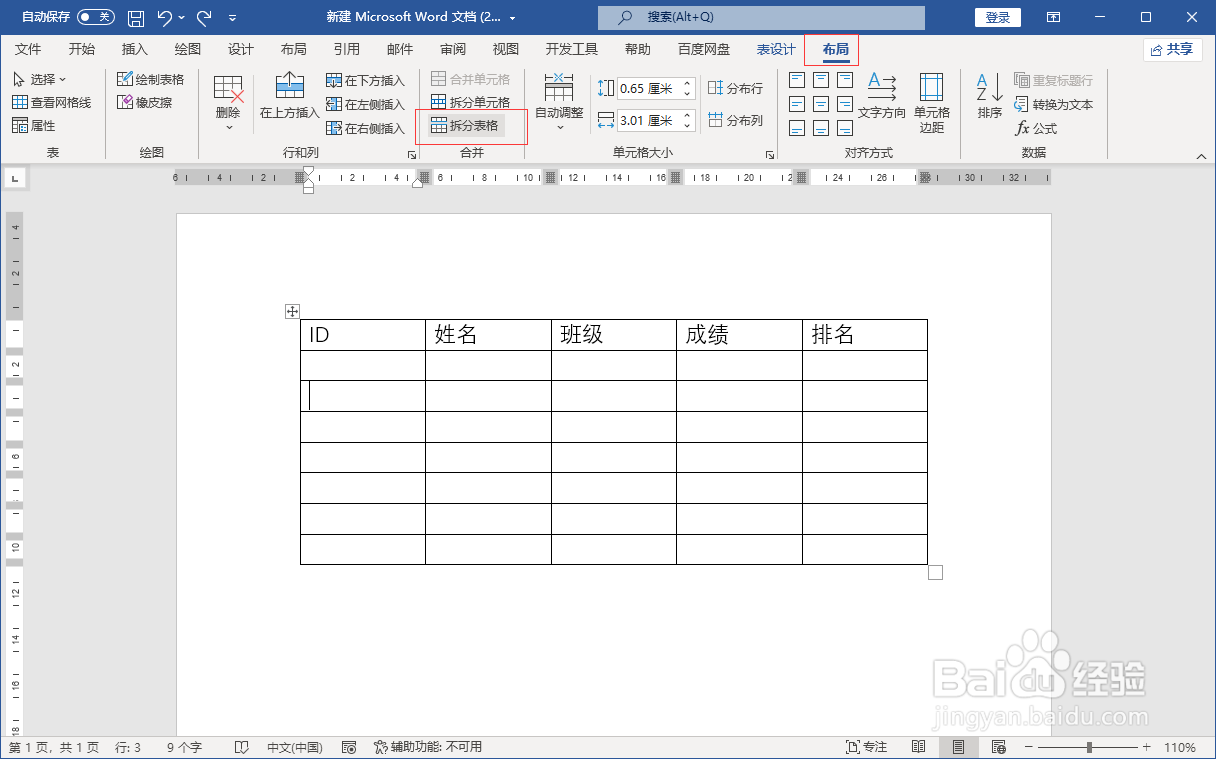Click 在下方插入 insert row below

tap(365, 80)
